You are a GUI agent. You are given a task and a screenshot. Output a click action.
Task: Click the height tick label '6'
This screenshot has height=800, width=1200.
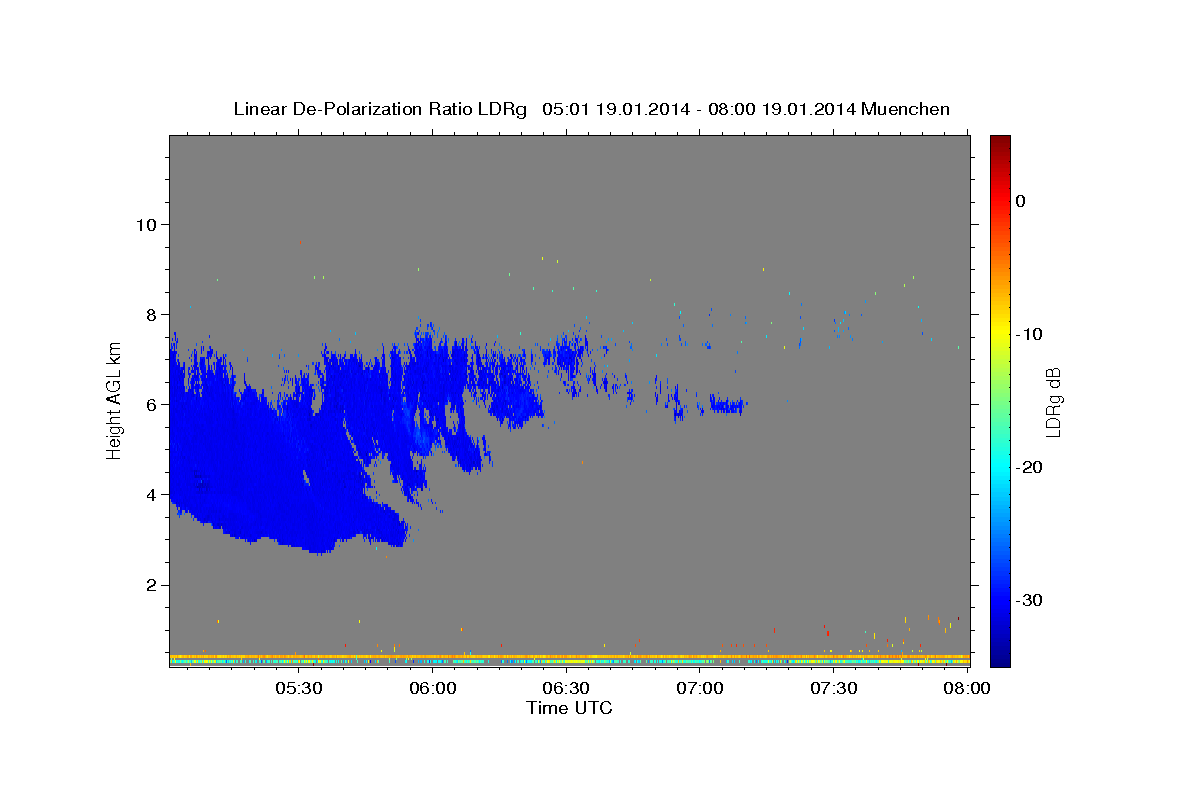pyautogui.click(x=151, y=404)
